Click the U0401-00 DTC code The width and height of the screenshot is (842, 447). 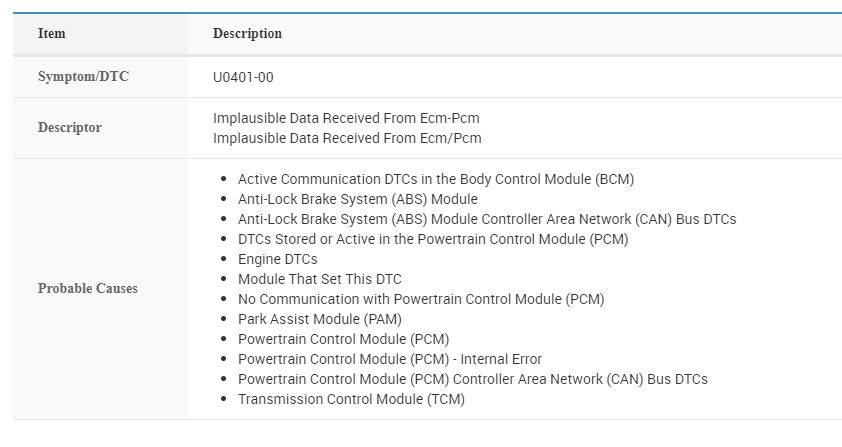(x=243, y=77)
